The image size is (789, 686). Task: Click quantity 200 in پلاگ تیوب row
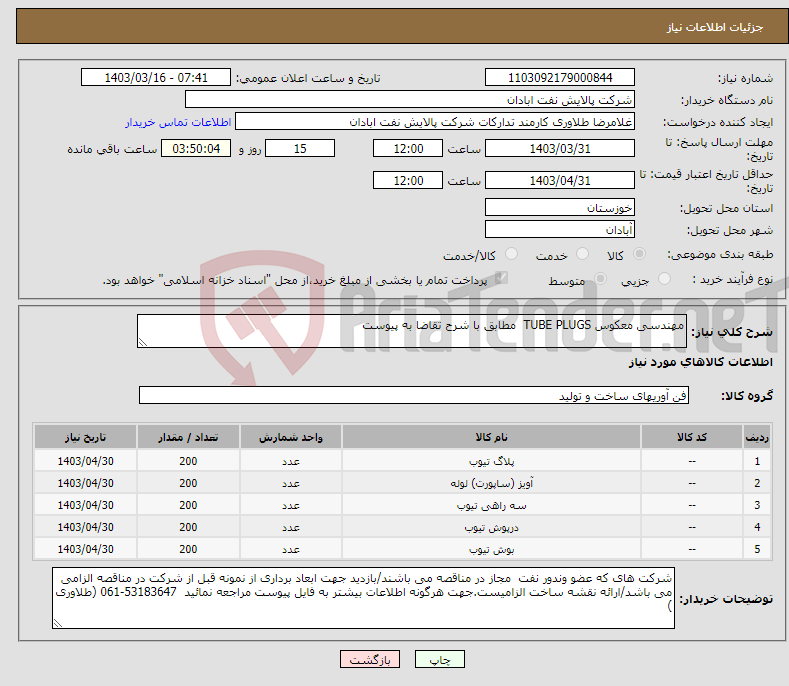(x=188, y=461)
